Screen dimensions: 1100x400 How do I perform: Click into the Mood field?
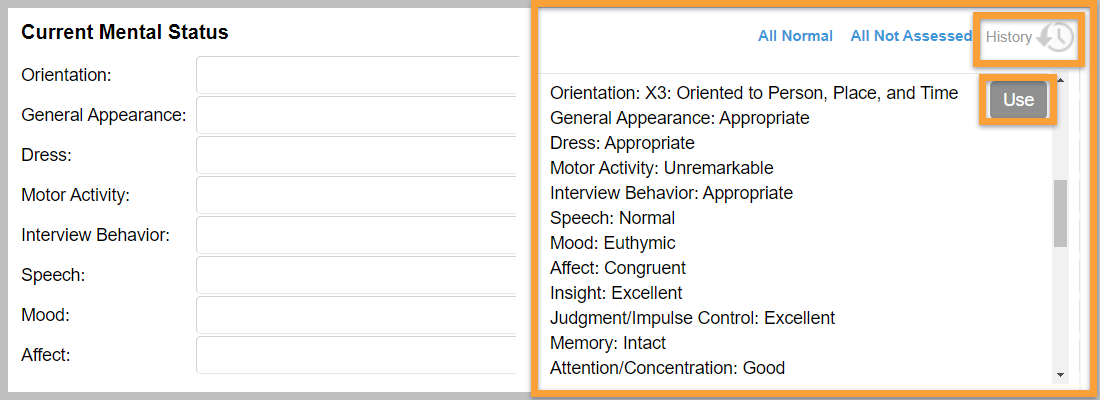(x=360, y=315)
